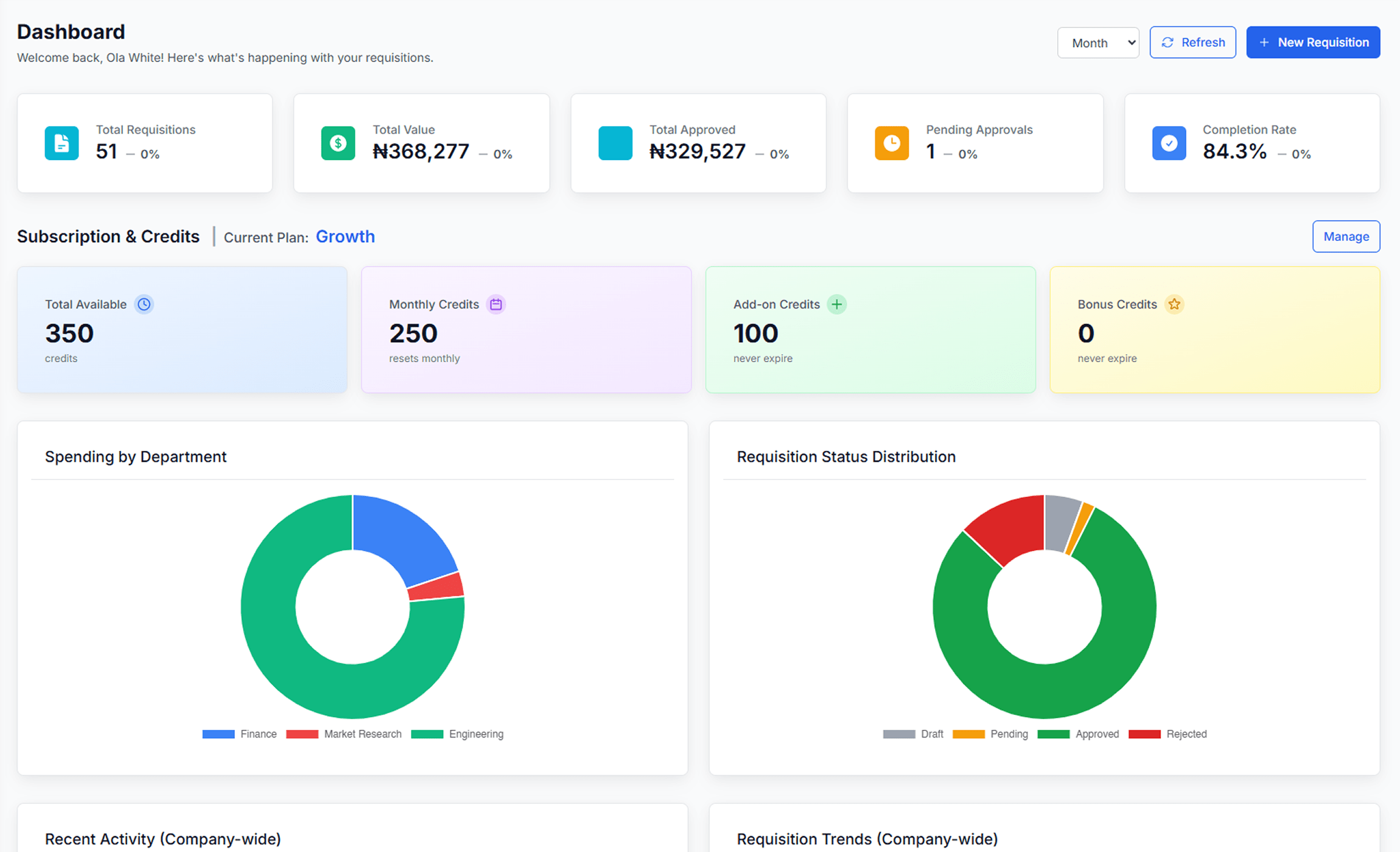The height and width of the screenshot is (852, 1400).
Task: Click the calendar icon beside Monthly Credits
Action: click(x=495, y=304)
